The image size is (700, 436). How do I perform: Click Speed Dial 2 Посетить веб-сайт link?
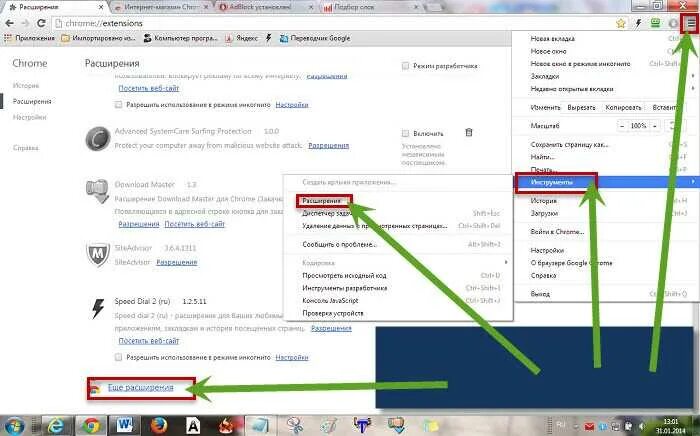tap(149, 341)
